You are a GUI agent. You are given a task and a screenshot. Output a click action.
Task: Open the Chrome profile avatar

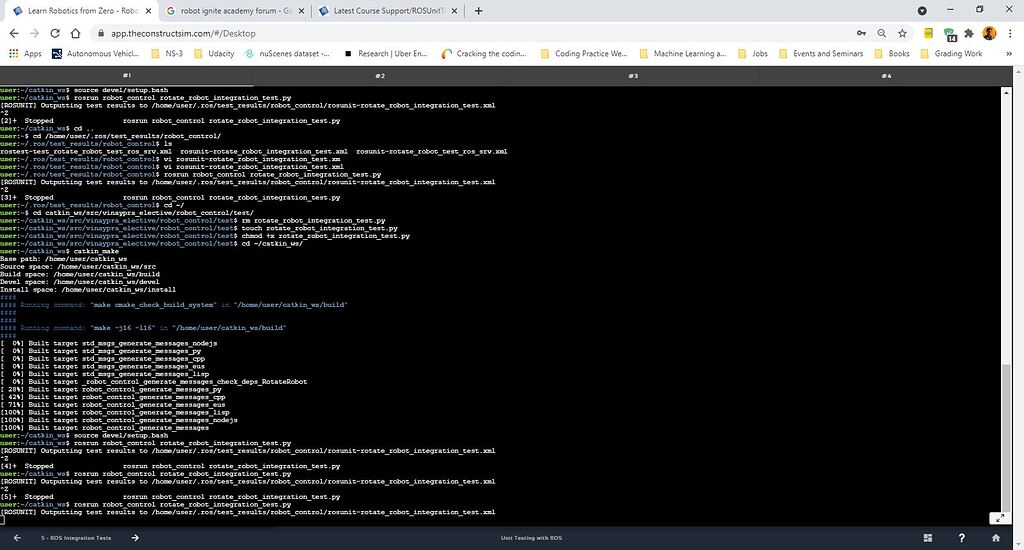click(x=989, y=33)
